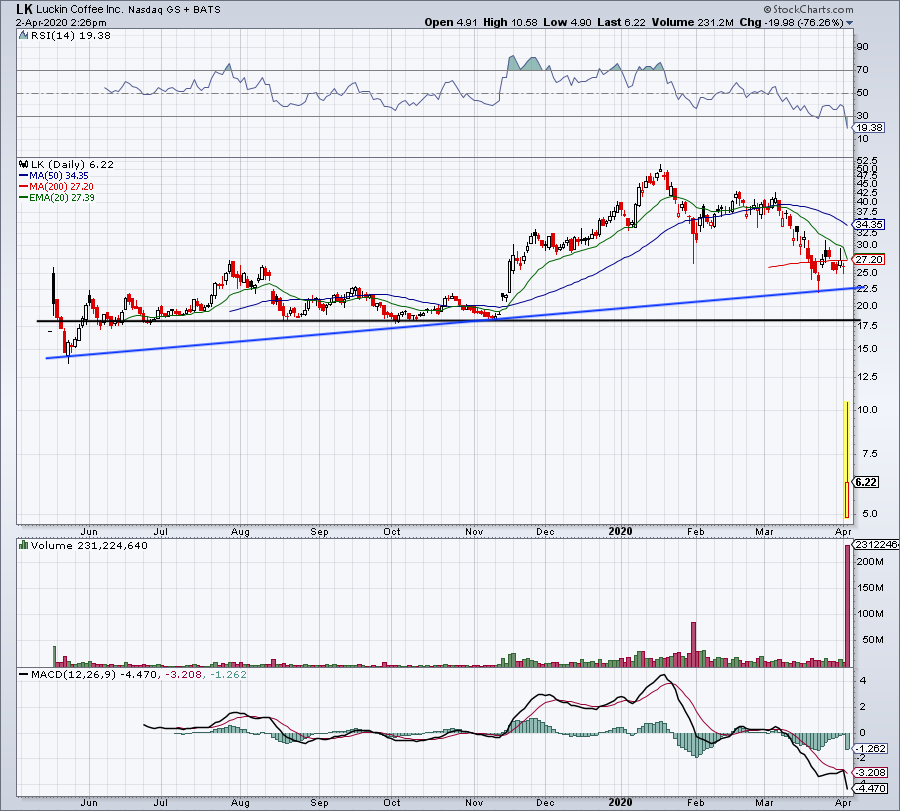This screenshot has height=811, width=900.
Task: Click the blue down arrow next to Chg
Action: pyautogui.click(x=849, y=23)
